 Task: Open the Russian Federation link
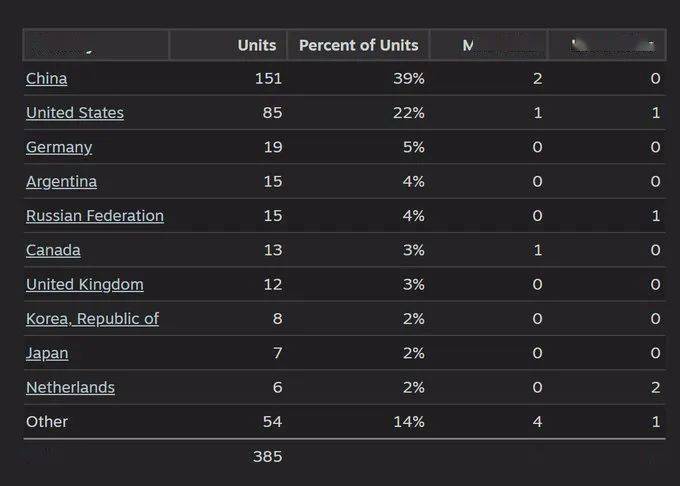95,215
